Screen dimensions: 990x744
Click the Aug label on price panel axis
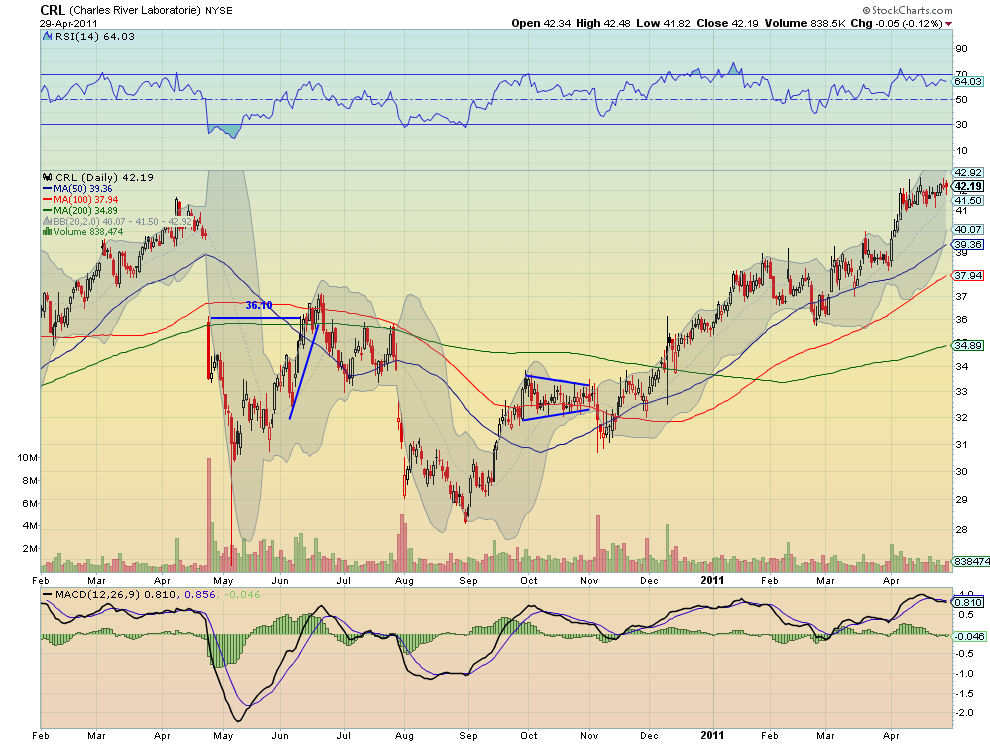[404, 580]
